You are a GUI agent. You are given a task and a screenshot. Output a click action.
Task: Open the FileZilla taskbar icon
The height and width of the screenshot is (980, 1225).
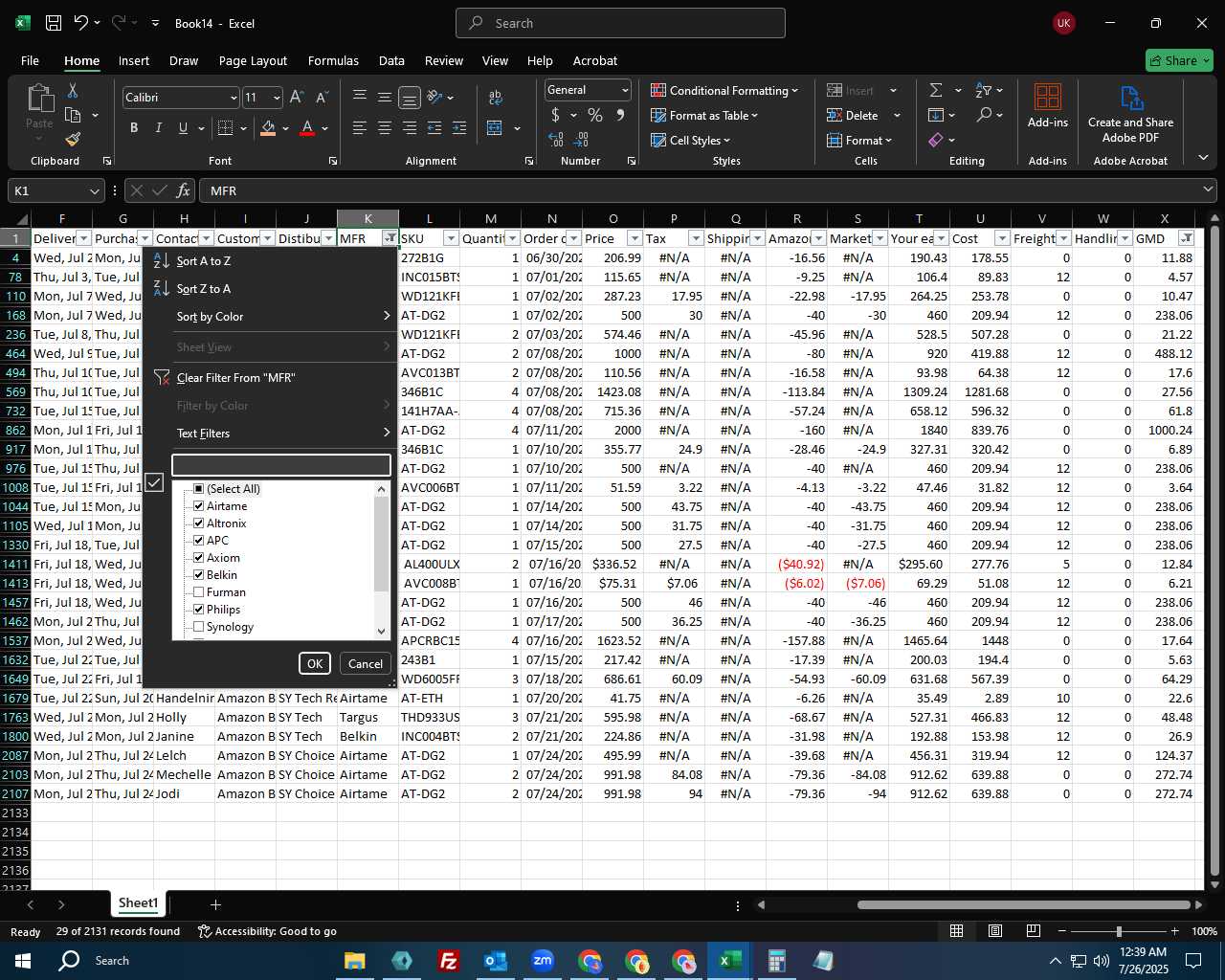coord(448,960)
